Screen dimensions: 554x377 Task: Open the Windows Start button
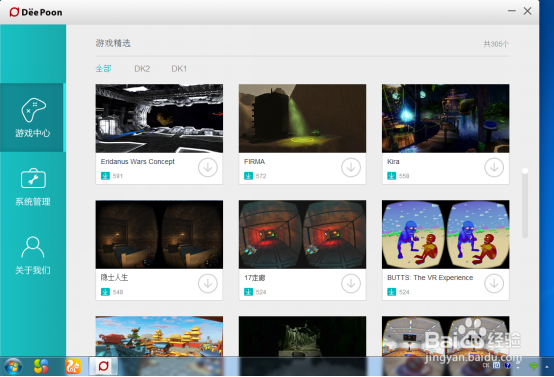click(13, 366)
